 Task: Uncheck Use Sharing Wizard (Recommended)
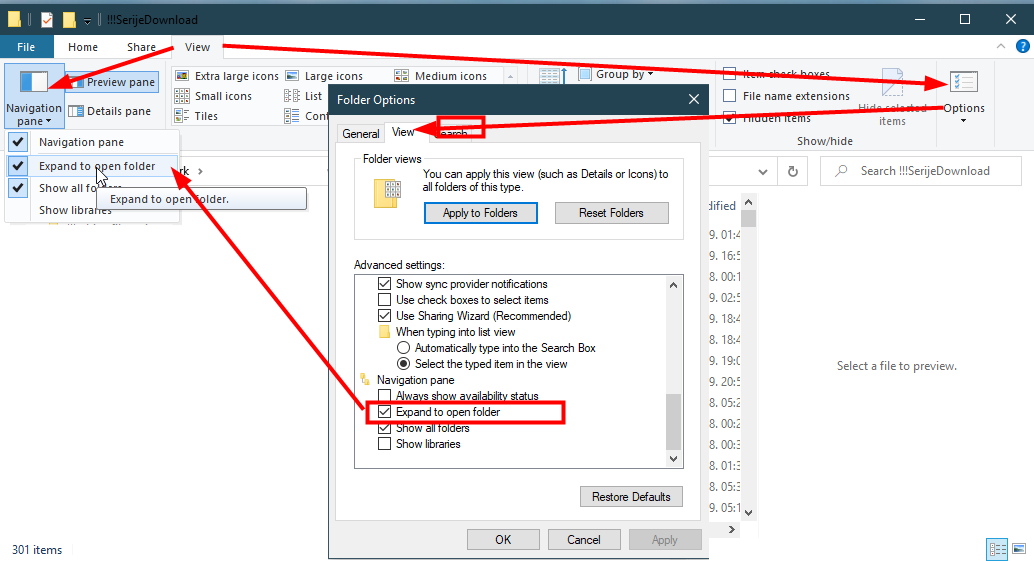click(x=384, y=316)
